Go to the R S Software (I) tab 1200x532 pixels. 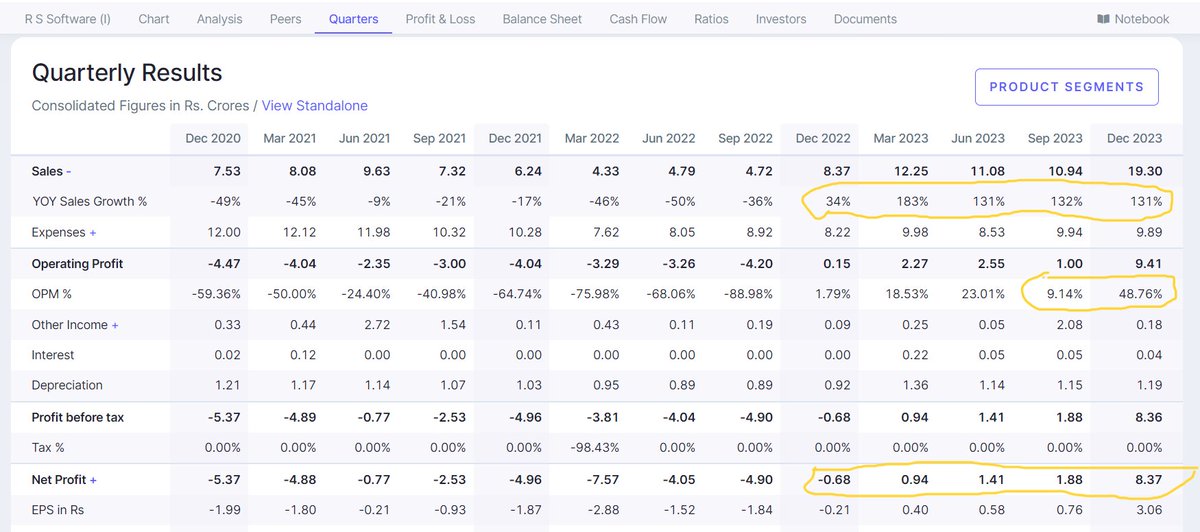tap(68, 19)
